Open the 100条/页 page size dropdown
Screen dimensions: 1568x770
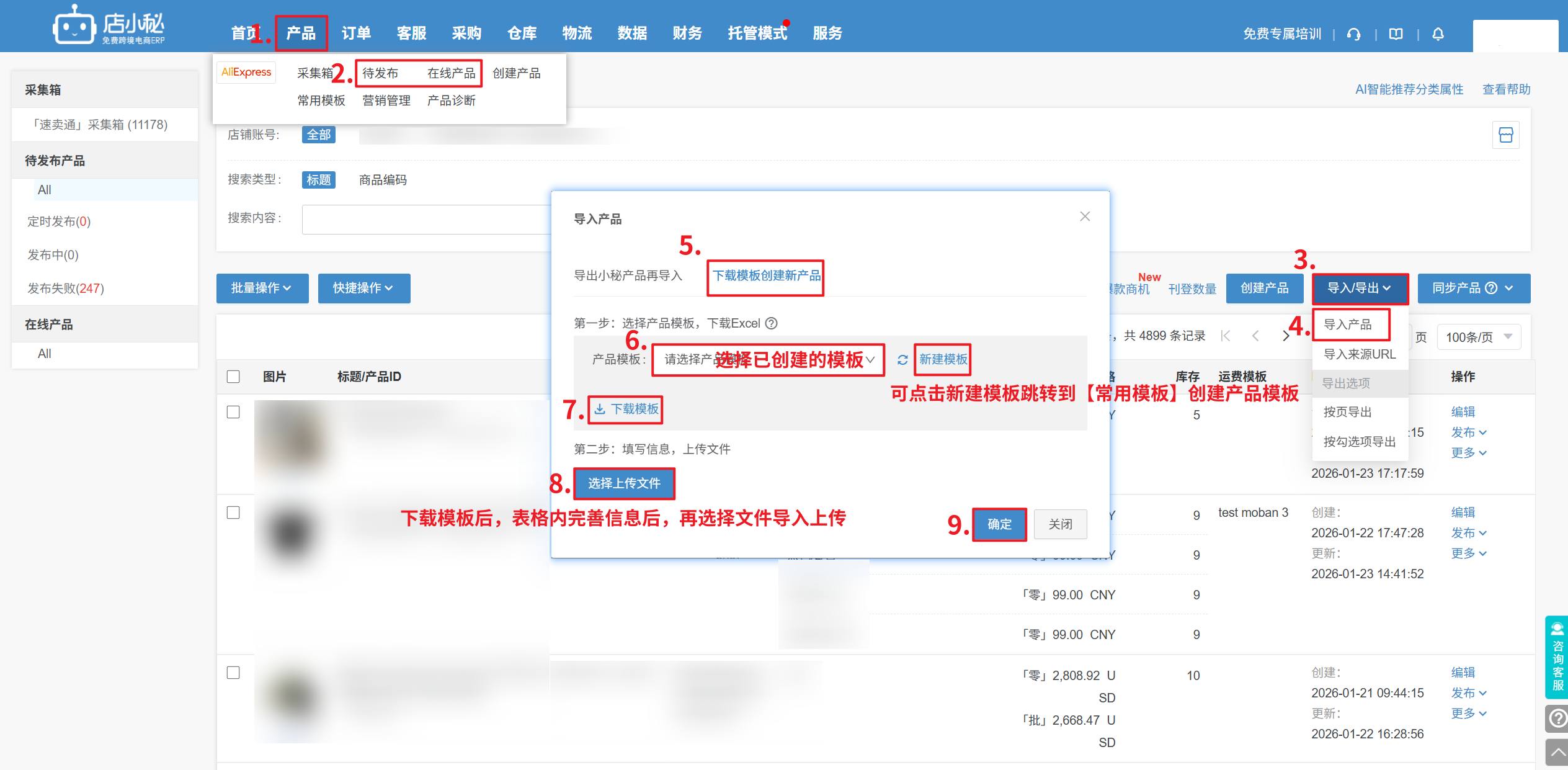point(1479,337)
